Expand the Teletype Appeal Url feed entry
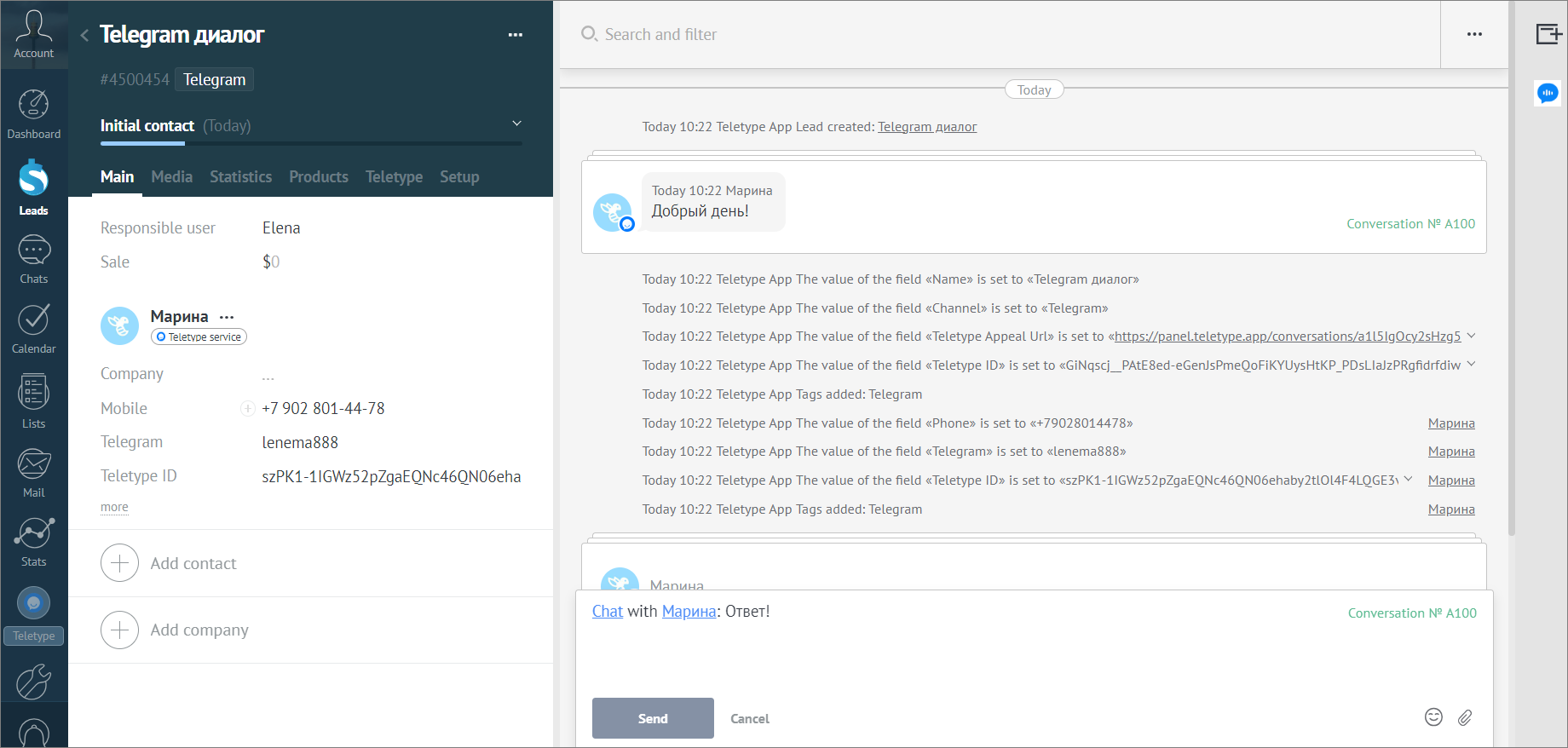 (x=1471, y=336)
